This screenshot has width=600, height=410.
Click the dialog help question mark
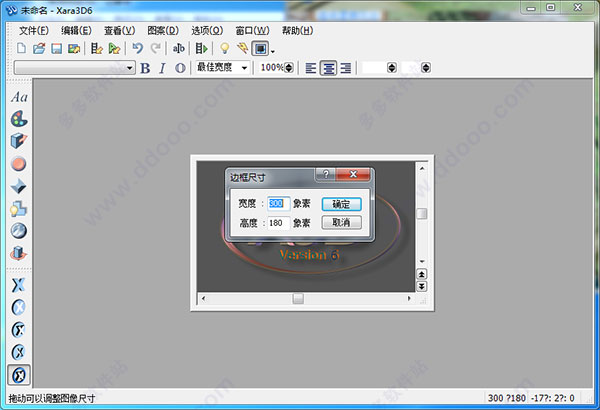pos(326,174)
